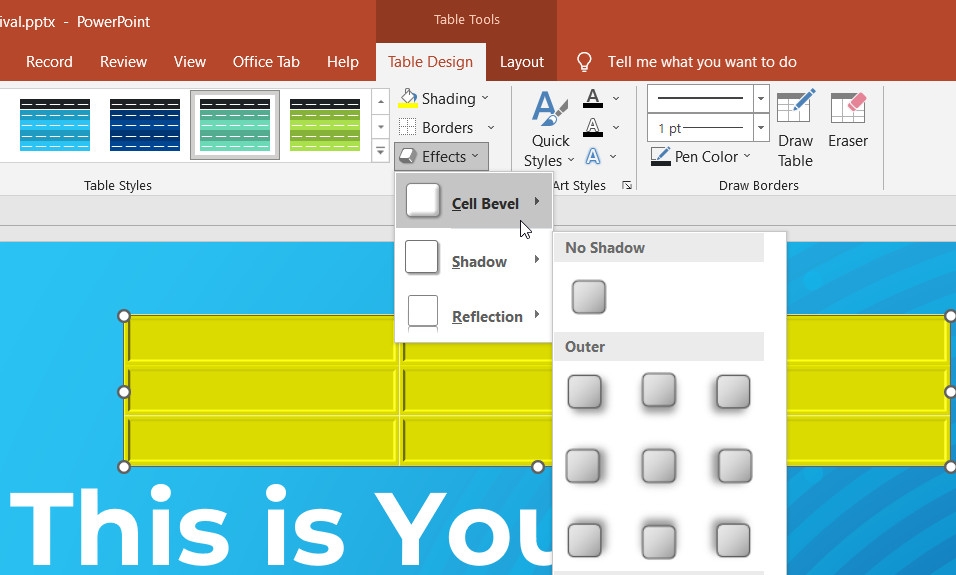The width and height of the screenshot is (956, 575).
Task: Select middle Outer shadow preset in third row
Action: pyautogui.click(x=659, y=541)
